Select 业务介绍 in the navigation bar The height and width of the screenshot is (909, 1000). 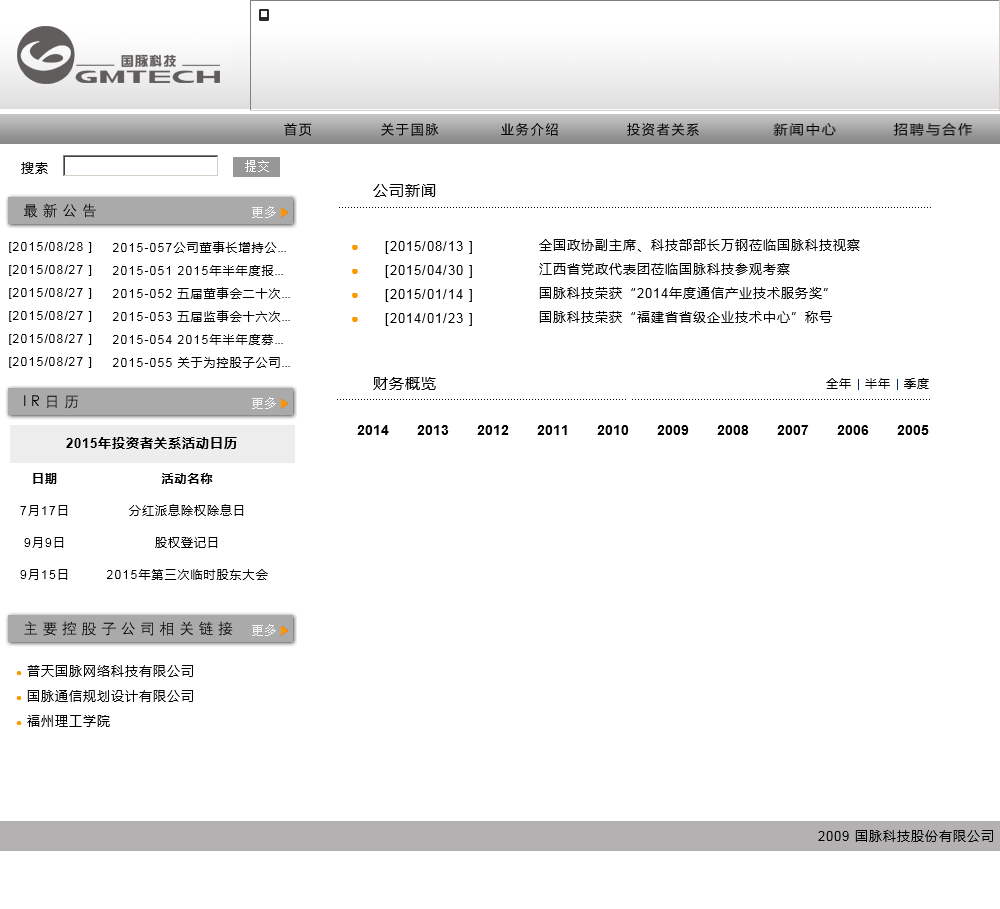click(x=529, y=129)
